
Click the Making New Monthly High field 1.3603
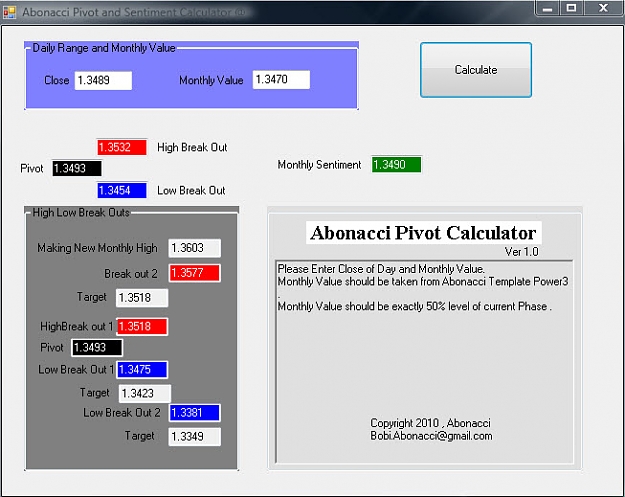195,248
